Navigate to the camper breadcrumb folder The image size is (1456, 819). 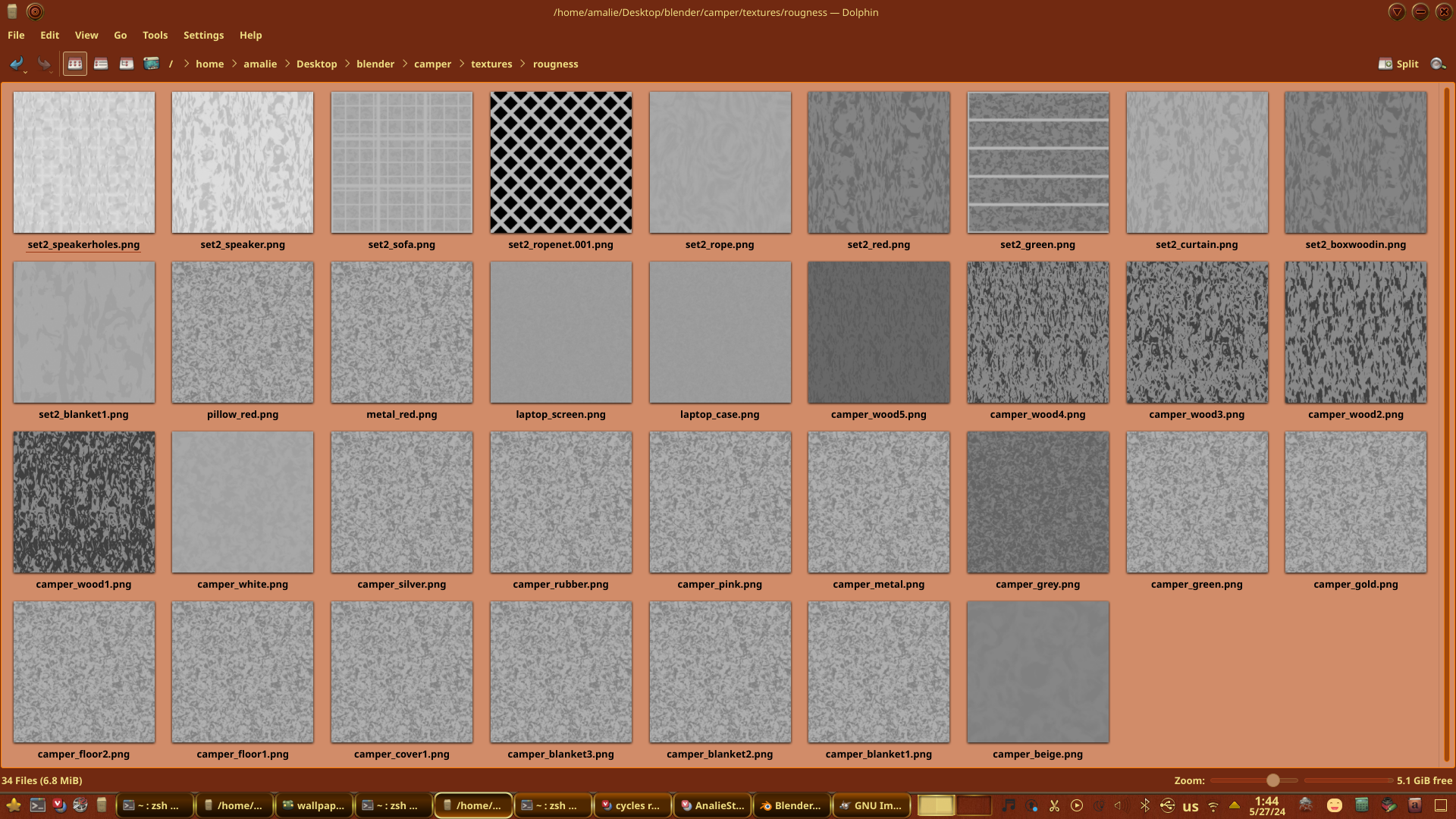[x=432, y=64]
